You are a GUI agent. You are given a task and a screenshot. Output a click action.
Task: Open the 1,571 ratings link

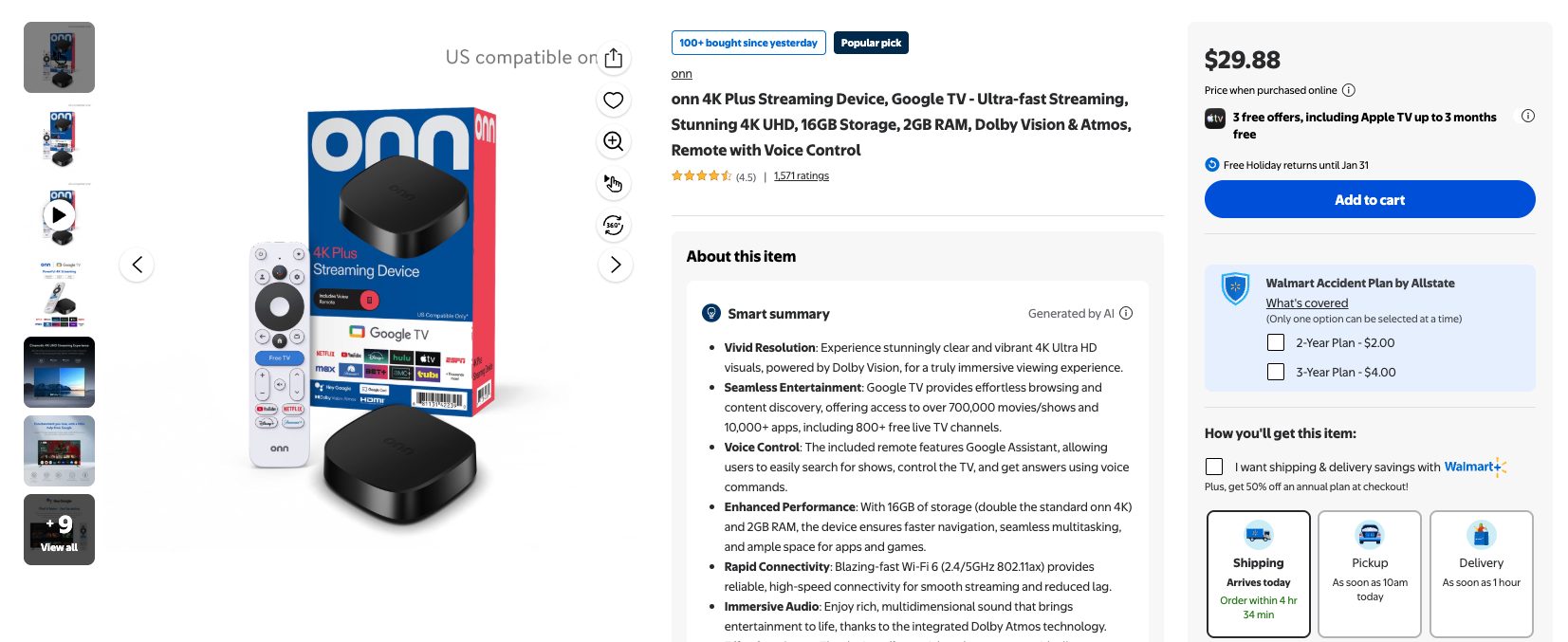click(801, 175)
